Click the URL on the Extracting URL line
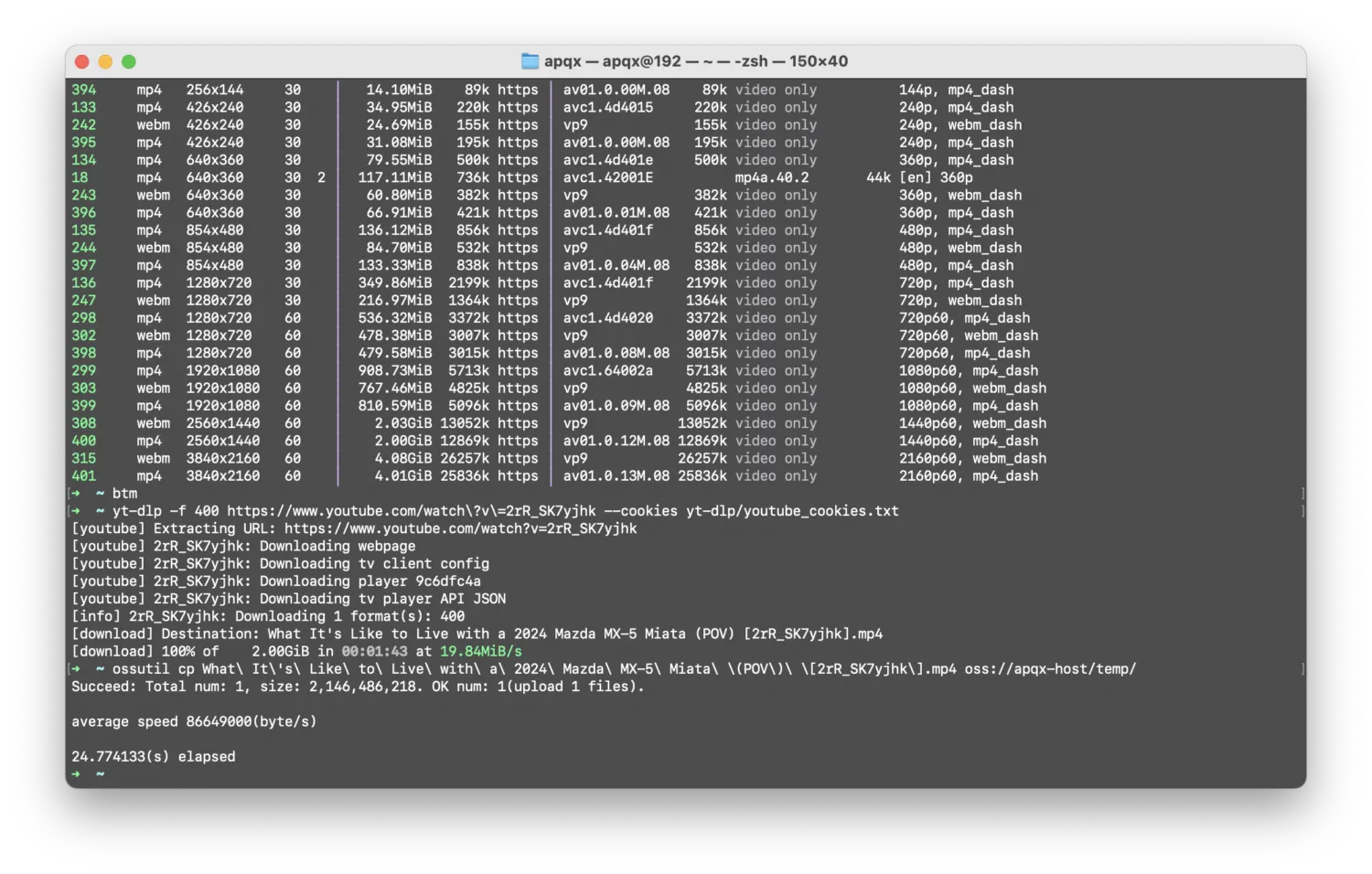The height and width of the screenshot is (874, 1372). [x=460, y=528]
